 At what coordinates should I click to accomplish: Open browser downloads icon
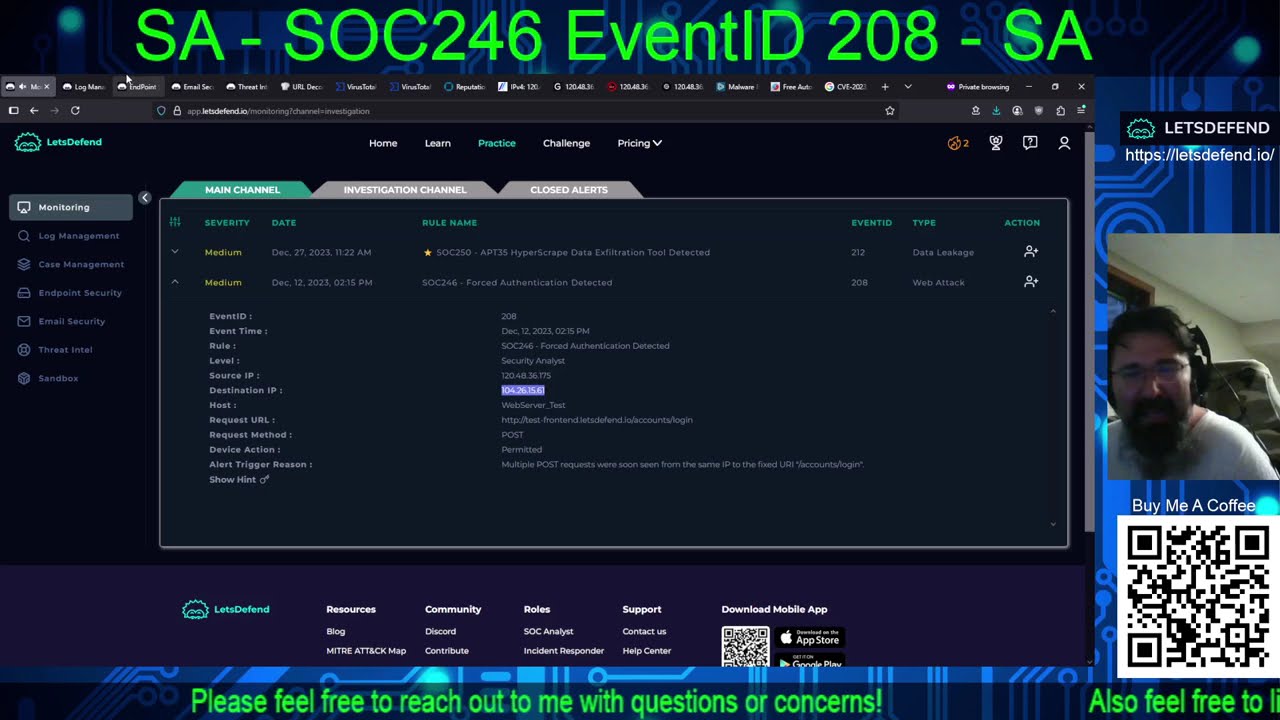(996, 111)
